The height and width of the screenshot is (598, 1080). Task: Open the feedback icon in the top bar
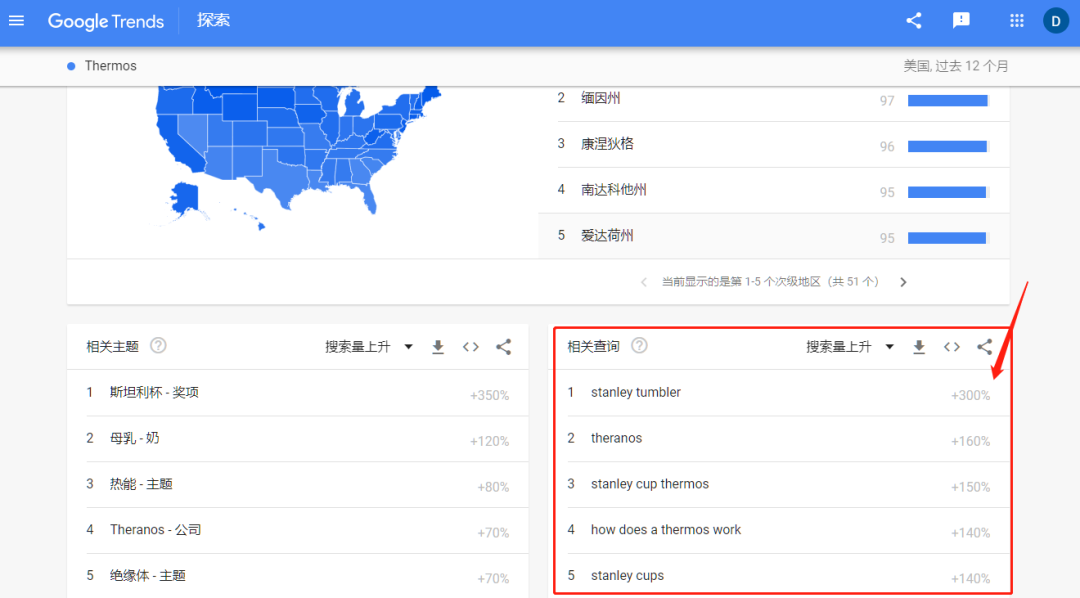click(x=961, y=20)
